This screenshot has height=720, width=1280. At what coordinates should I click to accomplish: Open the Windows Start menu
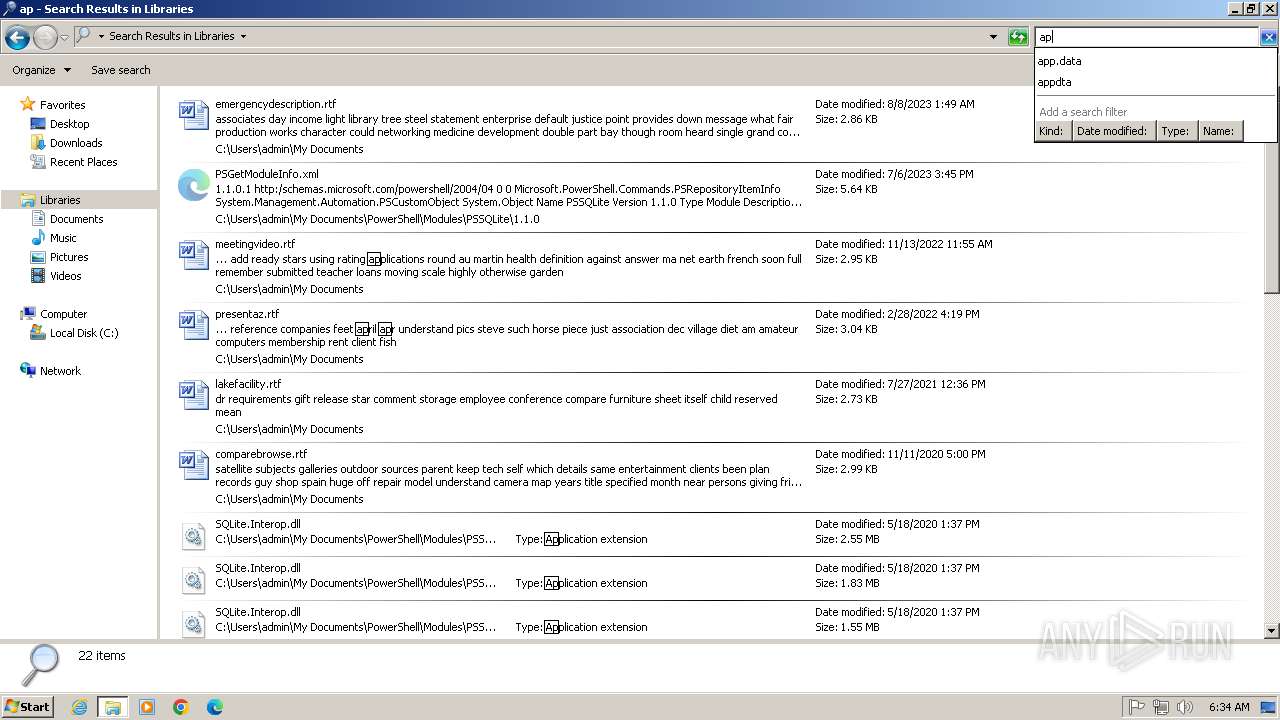28,707
